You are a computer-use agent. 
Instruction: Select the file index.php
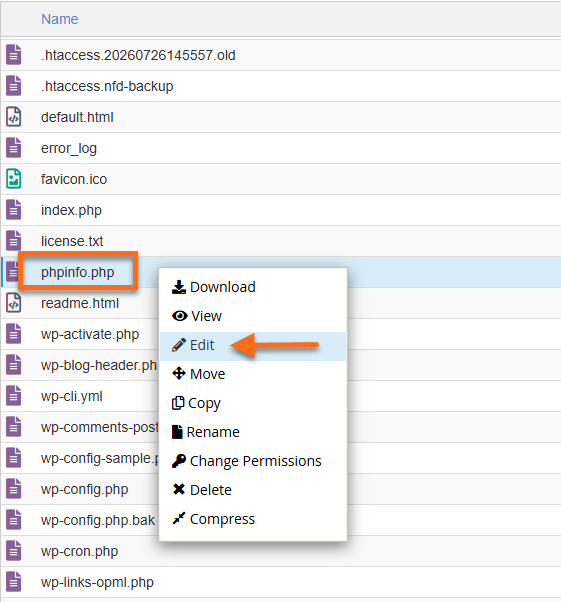coord(71,210)
